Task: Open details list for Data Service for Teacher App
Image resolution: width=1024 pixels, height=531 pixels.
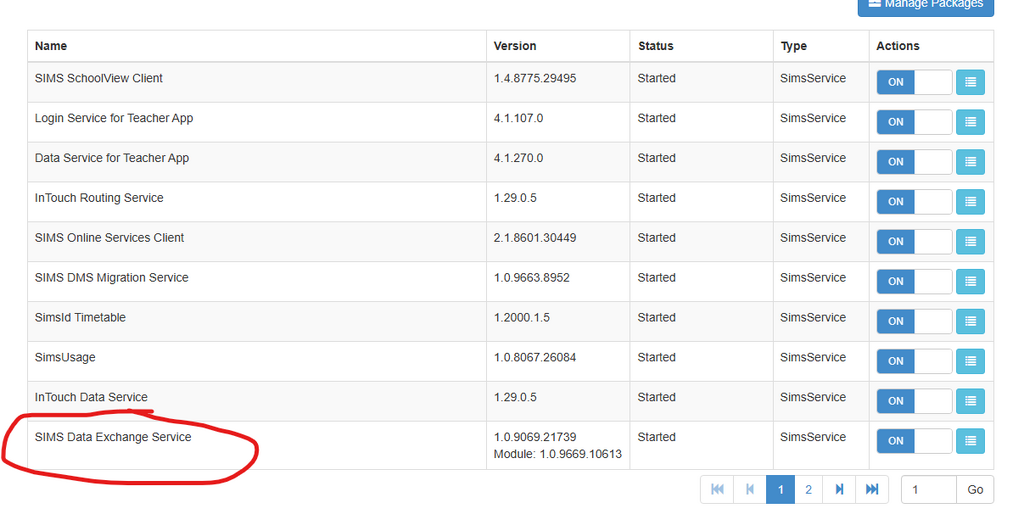Action: (x=970, y=162)
